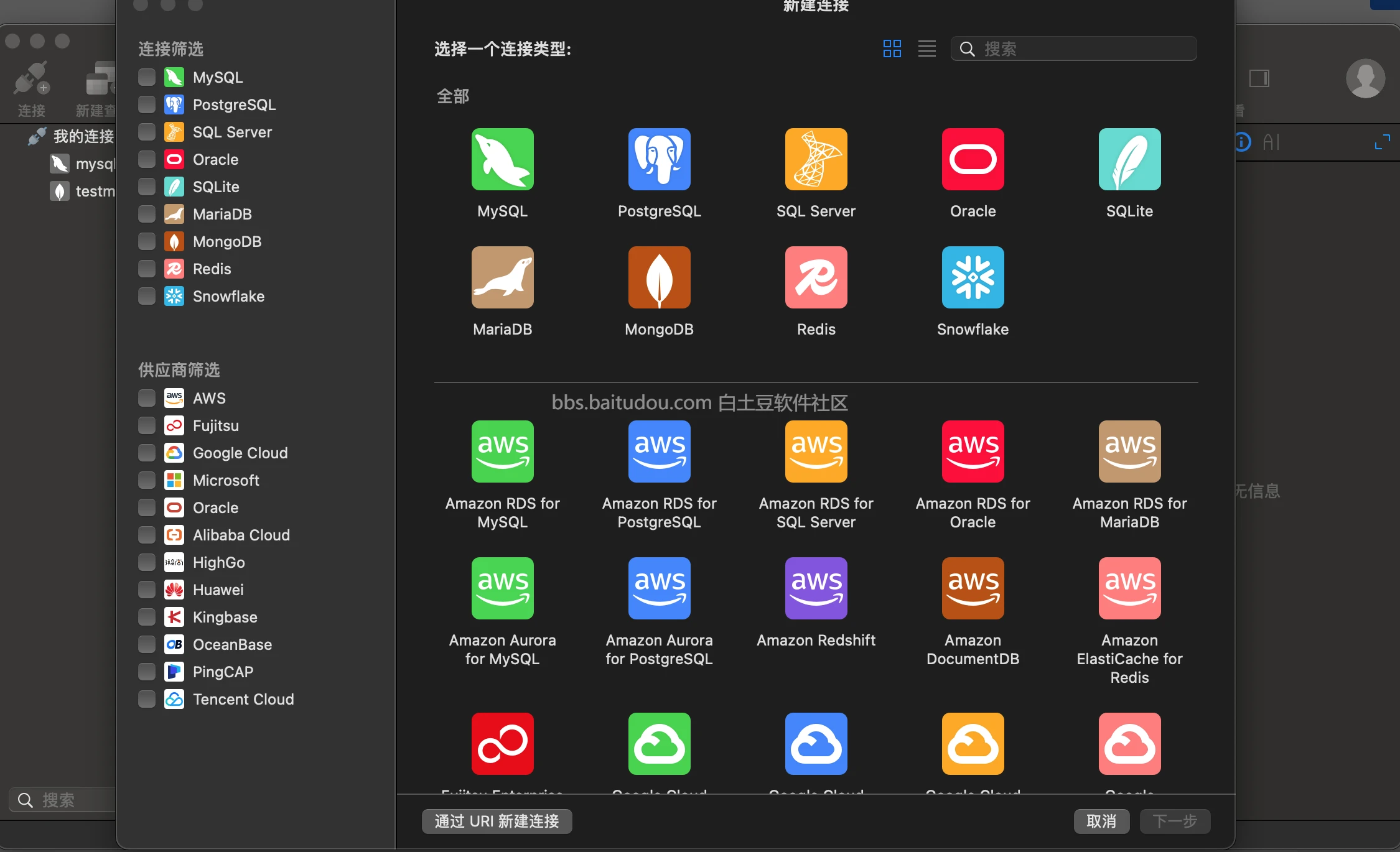Select the MySQL connection type icon

(502, 159)
